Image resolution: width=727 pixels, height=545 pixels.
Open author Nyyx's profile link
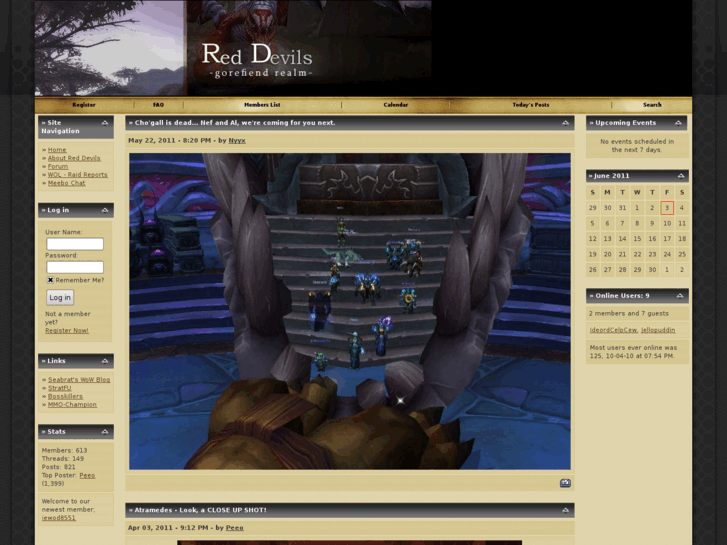[237, 141]
